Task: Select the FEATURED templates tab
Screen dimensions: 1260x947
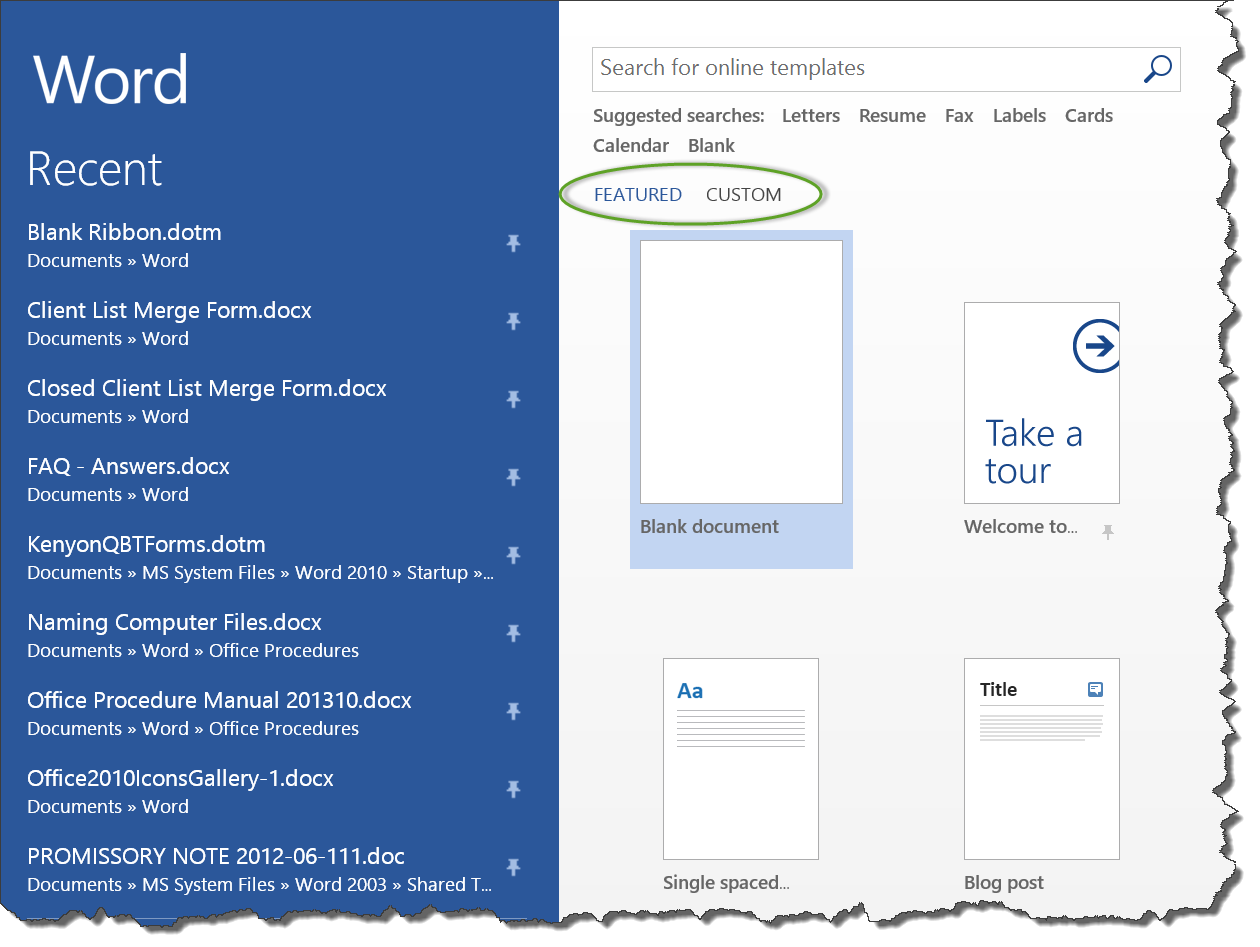Action: pos(638,195)
